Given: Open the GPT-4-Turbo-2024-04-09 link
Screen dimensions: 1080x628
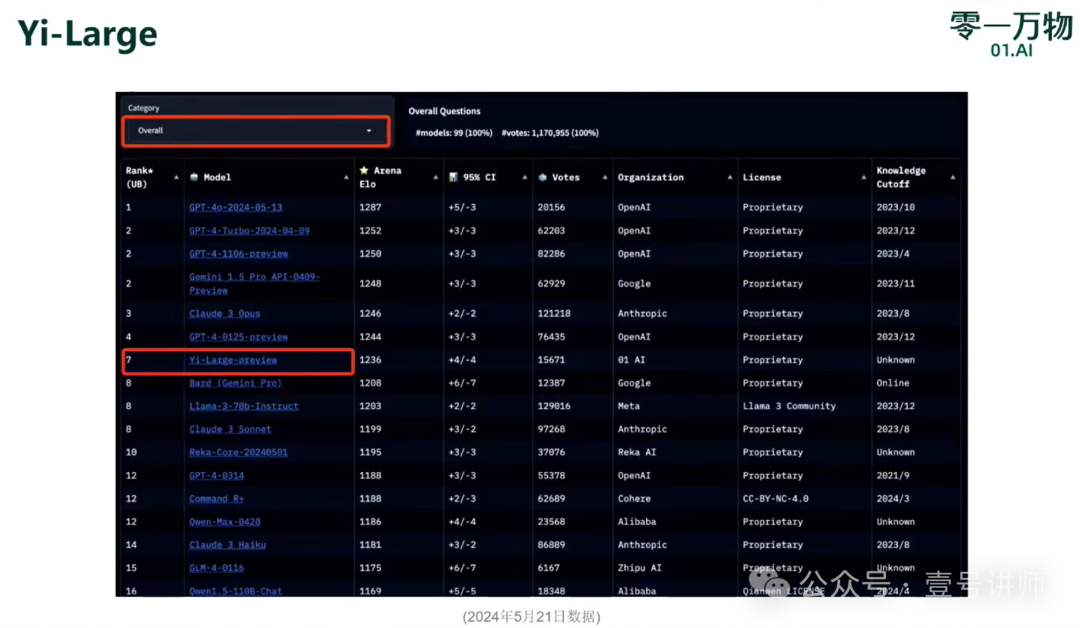Looking at the screenshot, I should [x=249, y=231].
